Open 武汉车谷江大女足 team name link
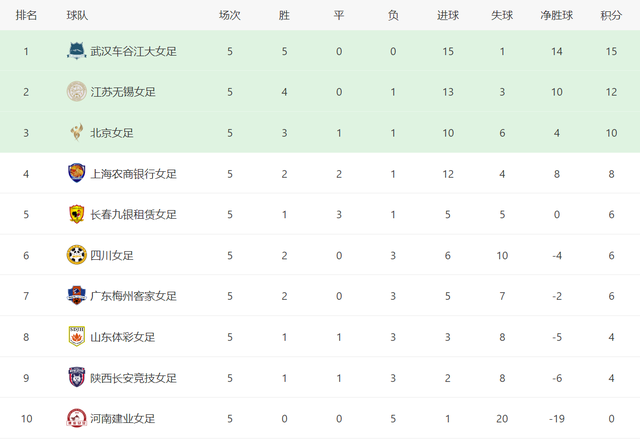Image resolution: width=640 pixels, height=444 pixels. click(133, 51)
